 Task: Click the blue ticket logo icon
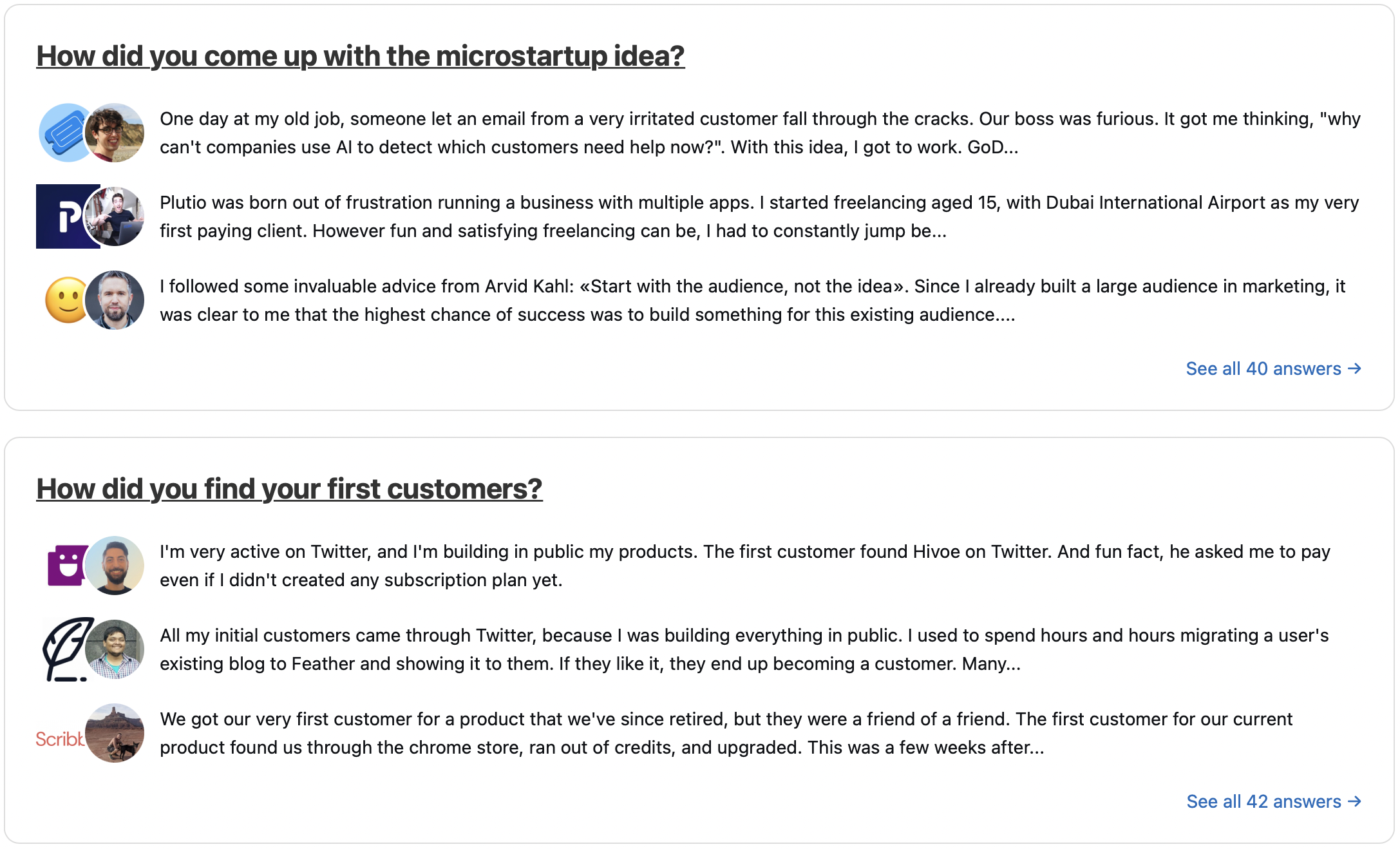[64, 133]
